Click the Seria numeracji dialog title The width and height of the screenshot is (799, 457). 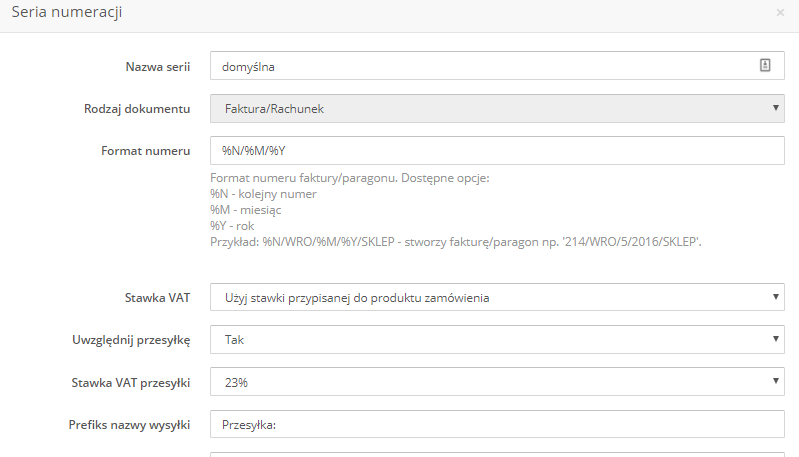coord(67,12)
